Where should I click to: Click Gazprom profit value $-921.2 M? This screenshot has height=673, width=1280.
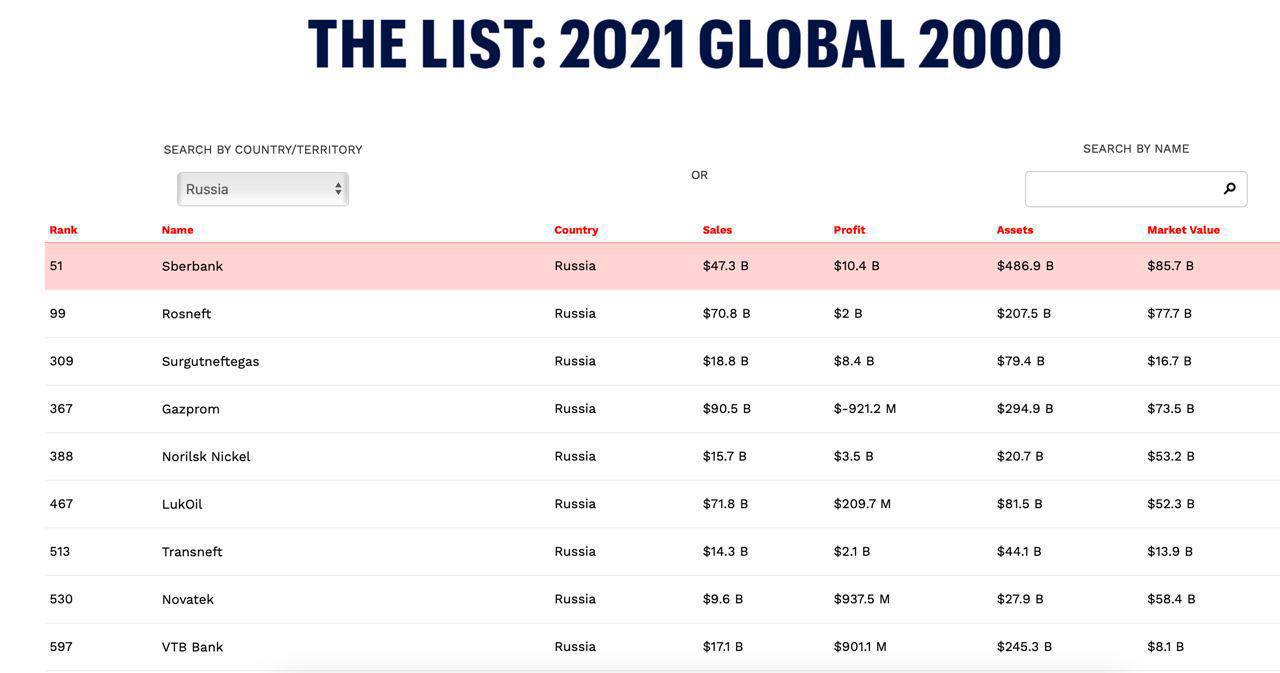pos(865,409)
